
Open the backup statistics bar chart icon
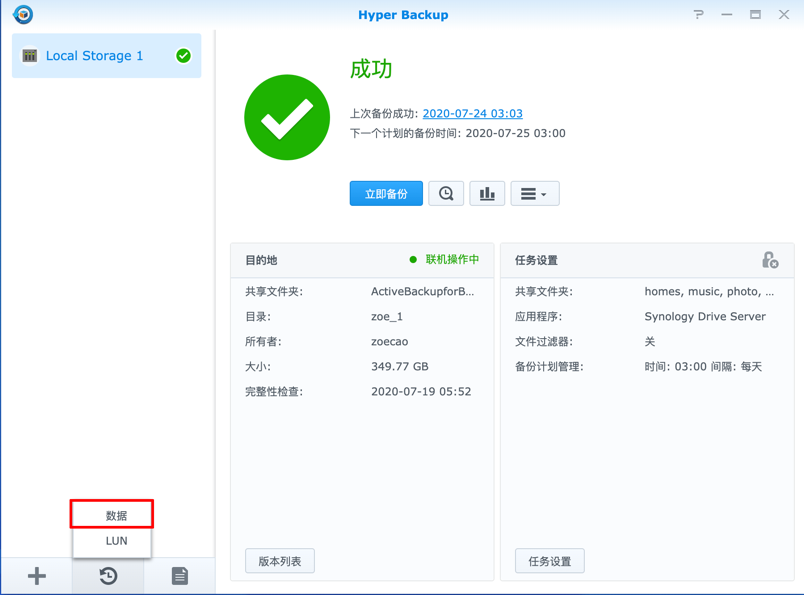pyautogui.click(x=487, y=193)
